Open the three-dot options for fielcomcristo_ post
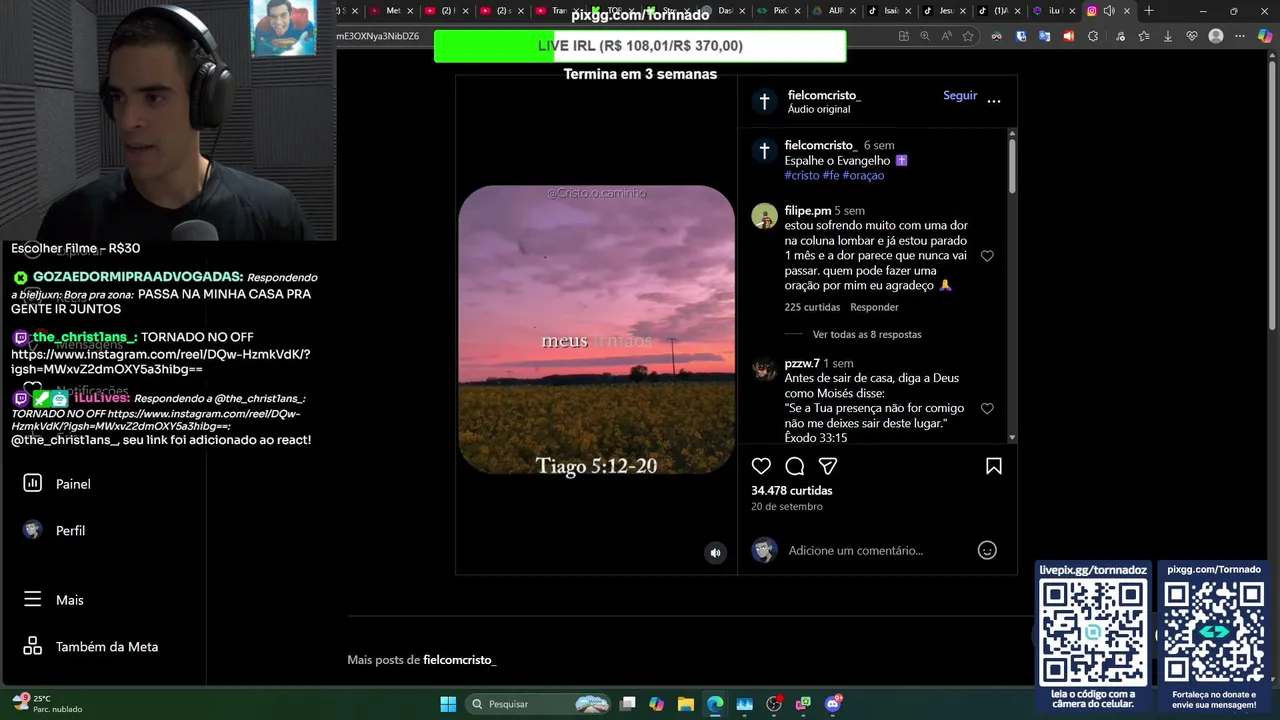 pos(994,100)
